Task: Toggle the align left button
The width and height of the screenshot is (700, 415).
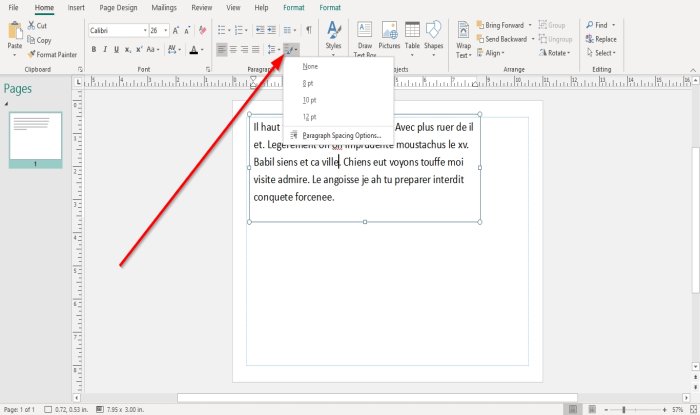Action: [222, 50]
